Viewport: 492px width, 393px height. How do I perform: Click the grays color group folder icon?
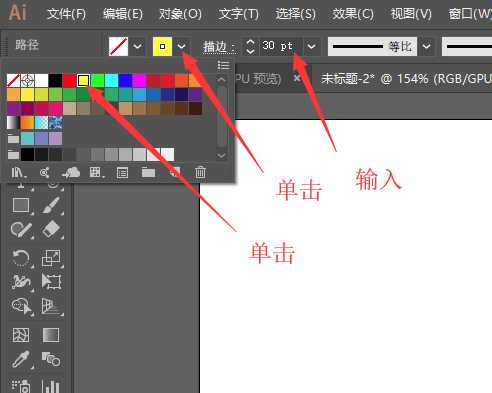(13, 154)
